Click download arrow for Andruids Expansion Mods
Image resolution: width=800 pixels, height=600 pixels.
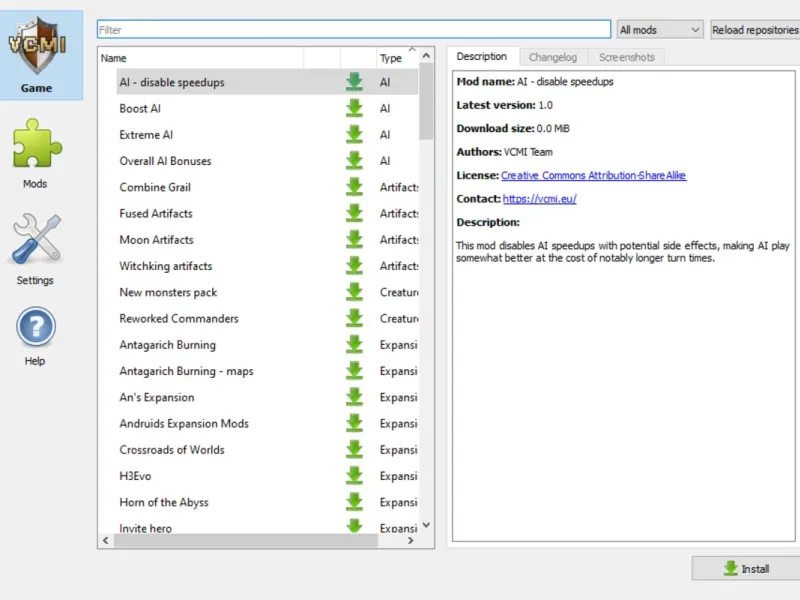354,423
